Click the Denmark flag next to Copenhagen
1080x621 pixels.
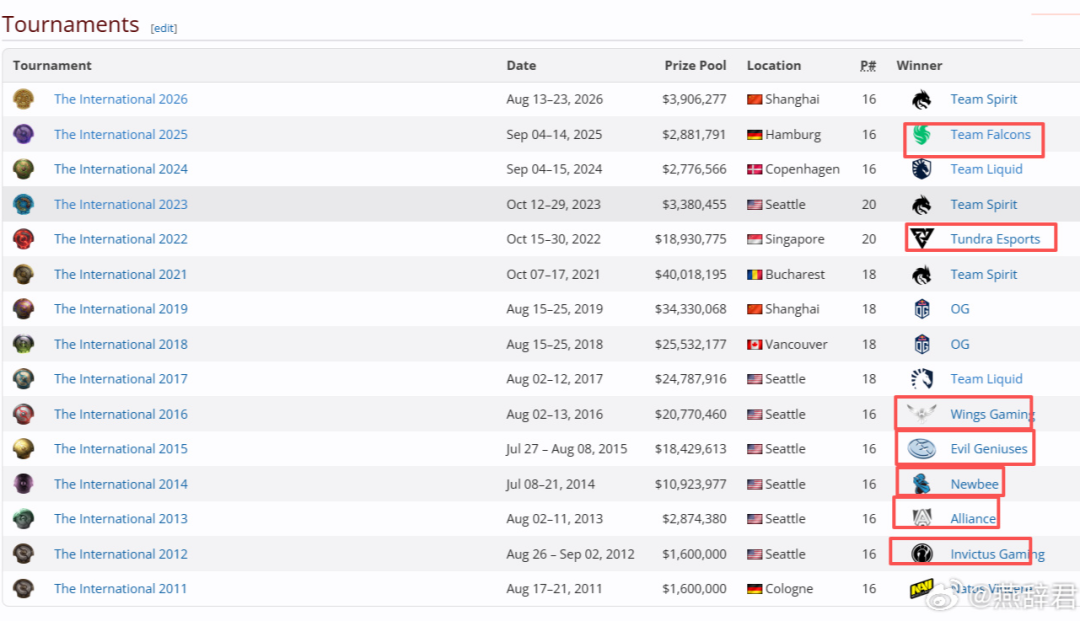click(754, 169)
